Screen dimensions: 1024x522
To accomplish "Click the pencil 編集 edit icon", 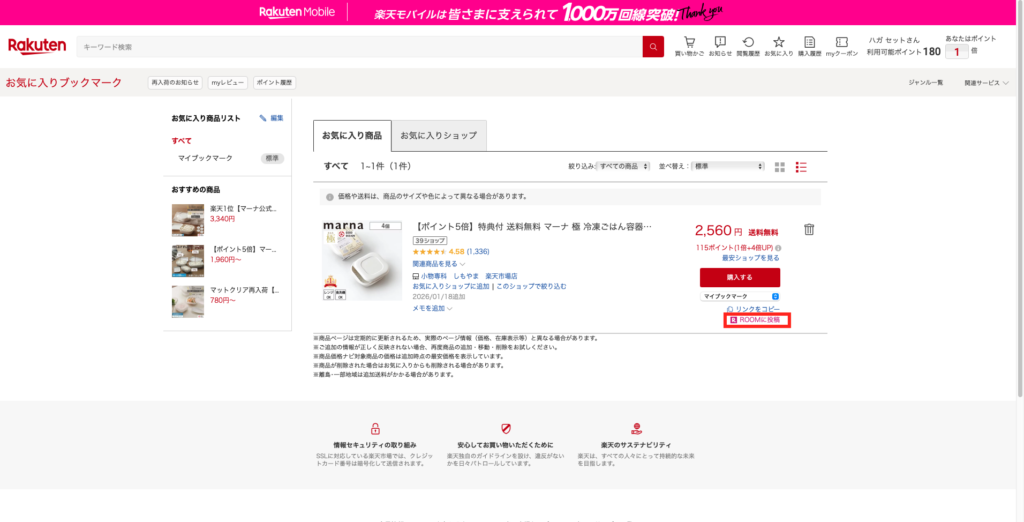I will click(263, 118).
